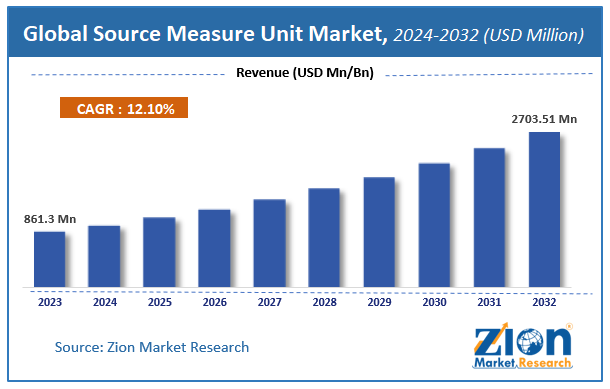Viewport: 610px width, 389px height.
Task: Click the Revenue (USD Mn/Bn) heading
Action: tap(305, 73)
